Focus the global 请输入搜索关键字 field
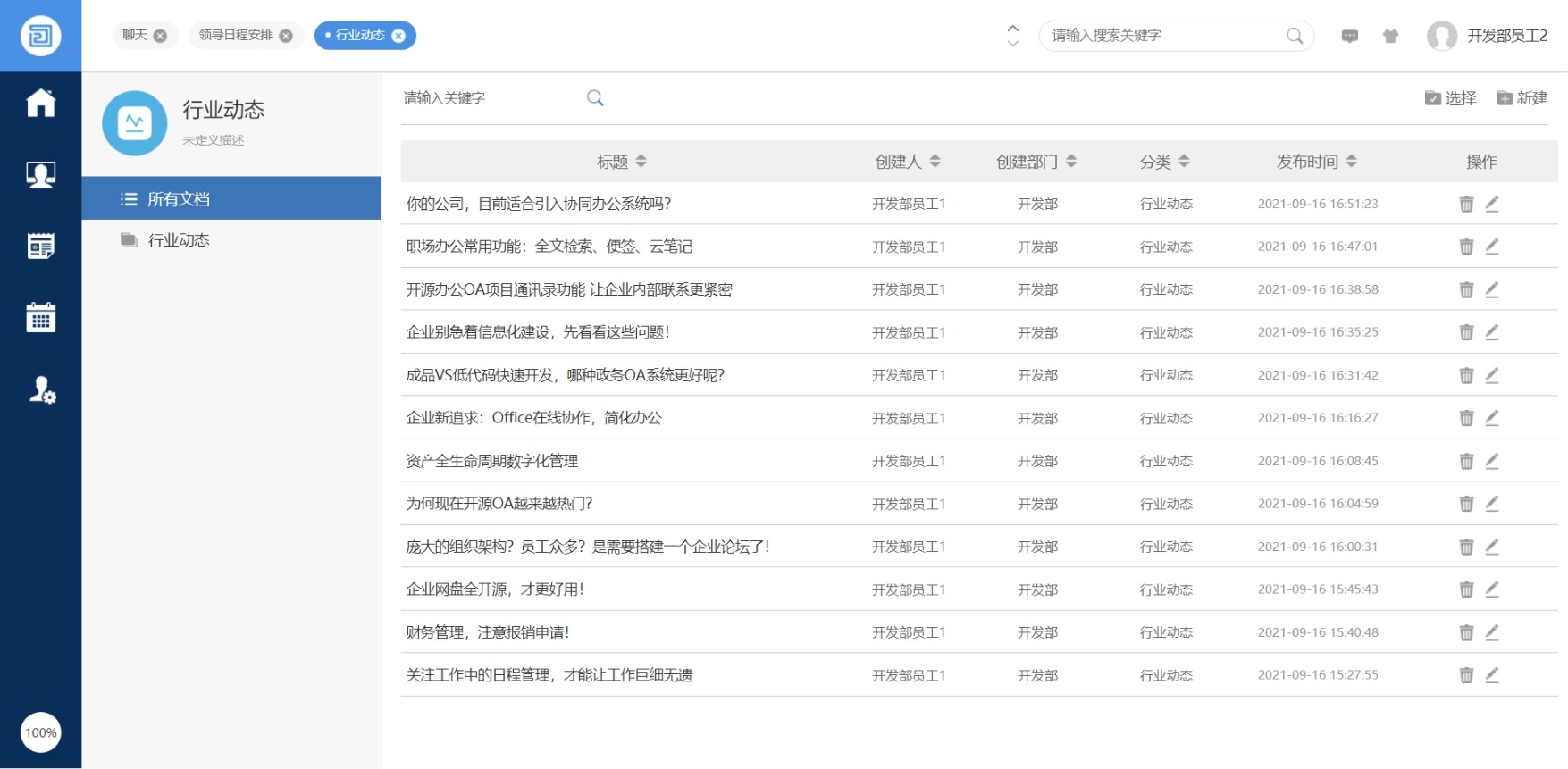1568x769 pixels. 1161,36
